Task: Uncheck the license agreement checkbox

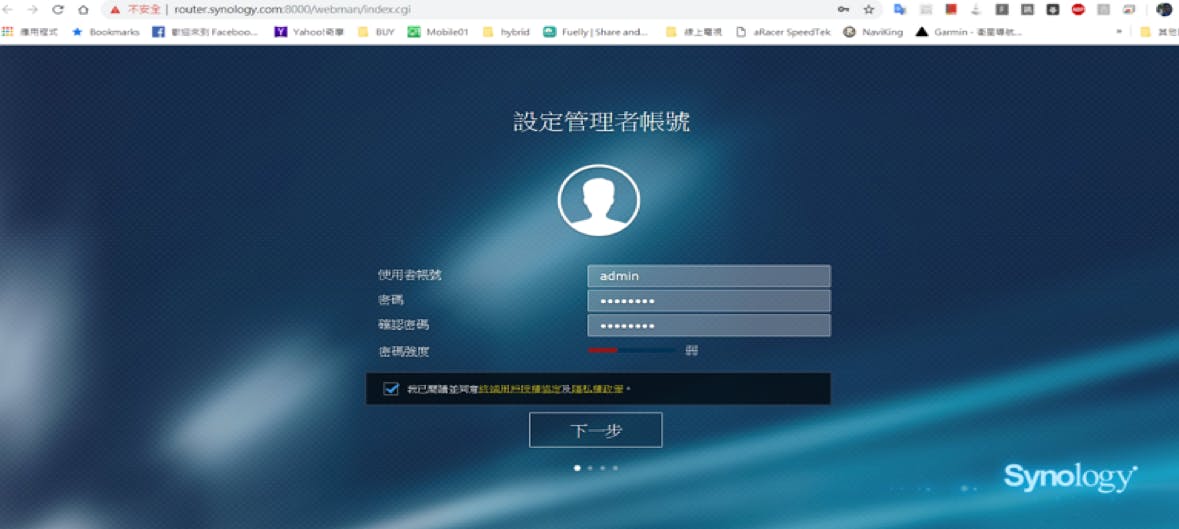Action: [390, 388]
